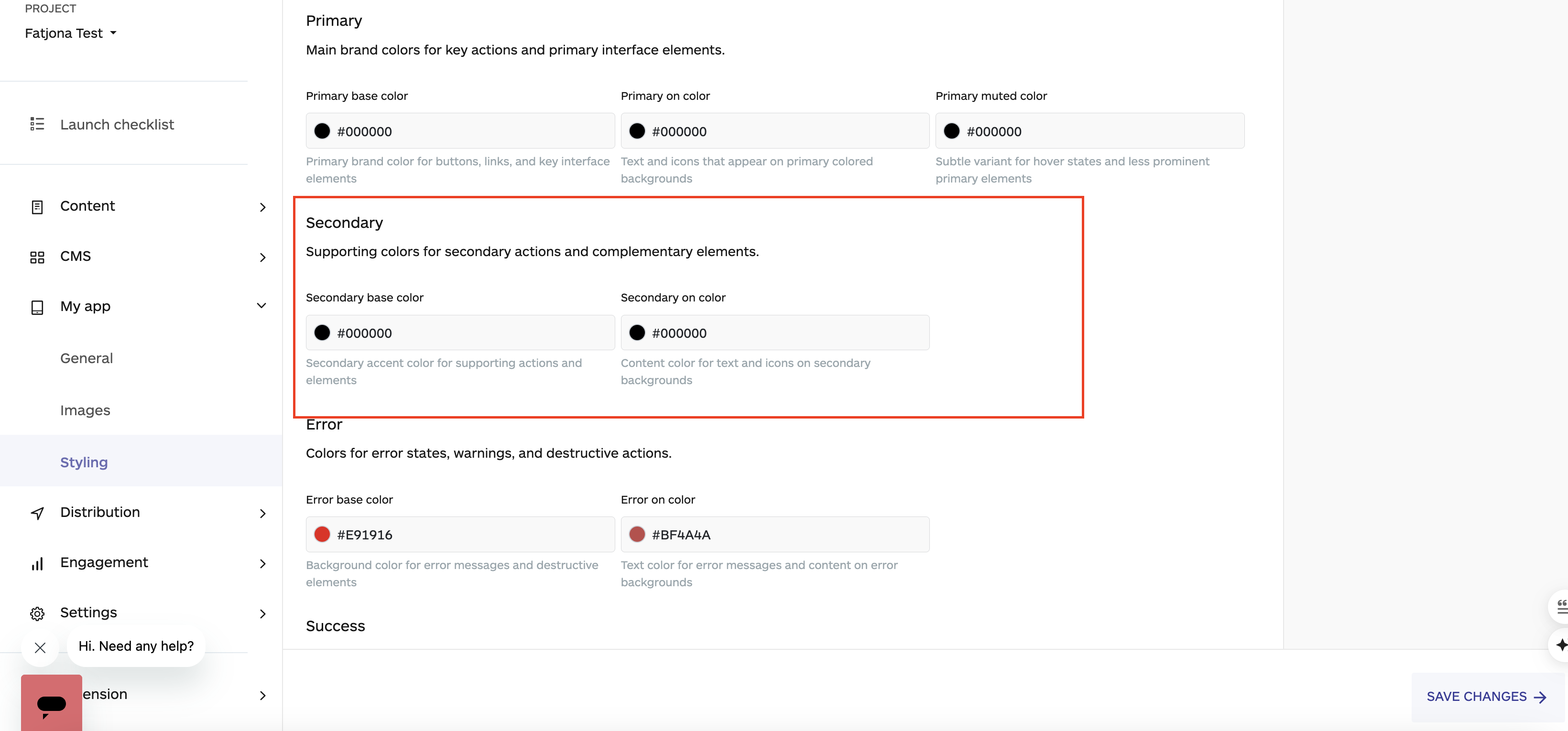This screenshot has width=1568, height=731.
Task: Open the red chat widget bubble
Action: pos(52,704)
